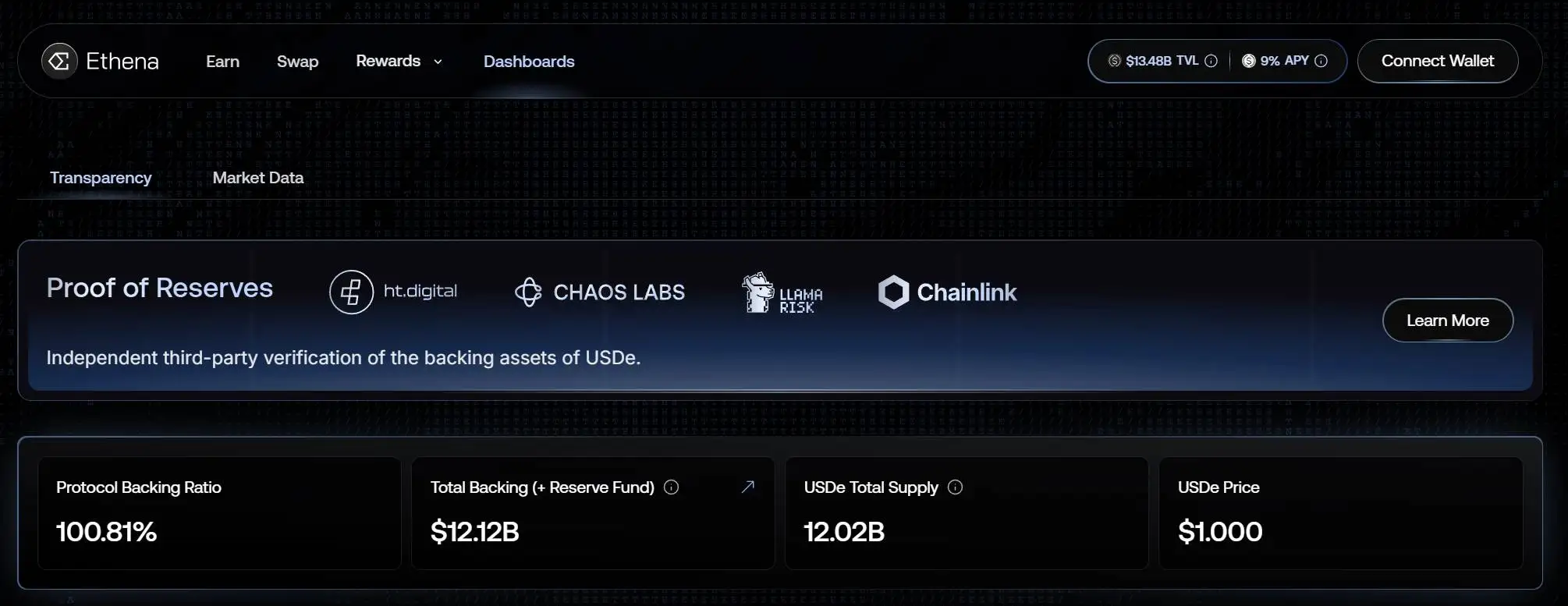Click the Chaos Labs logo
The height and width of the screenshot is (606, 1568).
(599, 292)
